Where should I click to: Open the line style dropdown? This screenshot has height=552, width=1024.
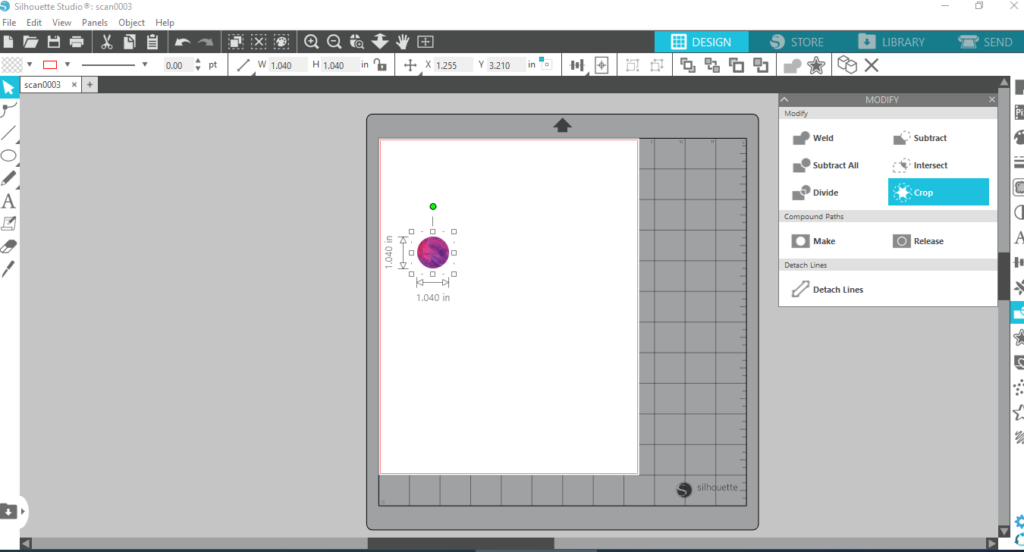[x=145, y=65]
